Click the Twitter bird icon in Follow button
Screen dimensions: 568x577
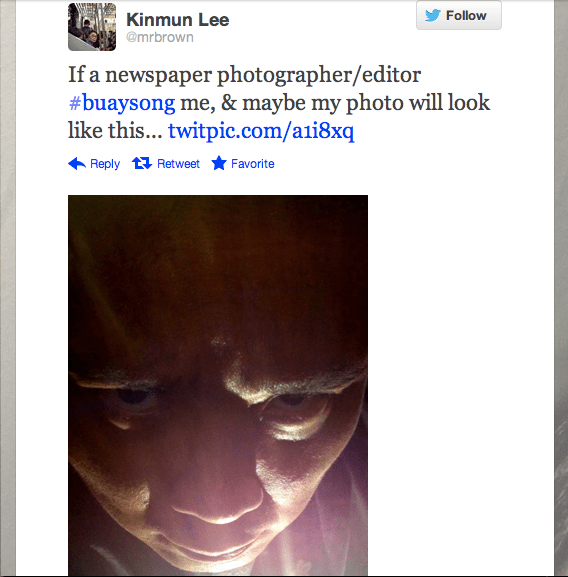(433, 15)
